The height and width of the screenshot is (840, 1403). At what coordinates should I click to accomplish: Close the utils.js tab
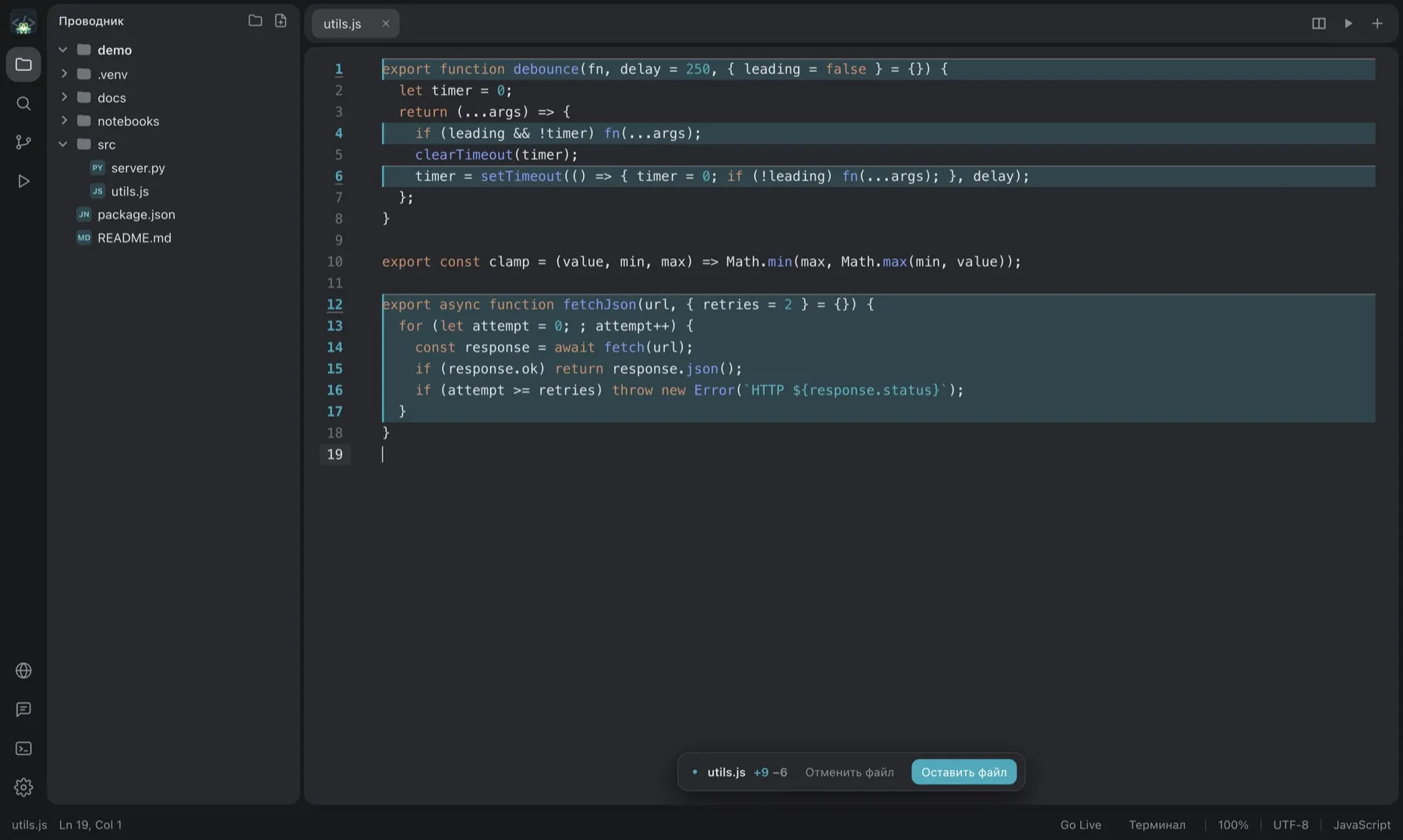click(x=385, y=23)
